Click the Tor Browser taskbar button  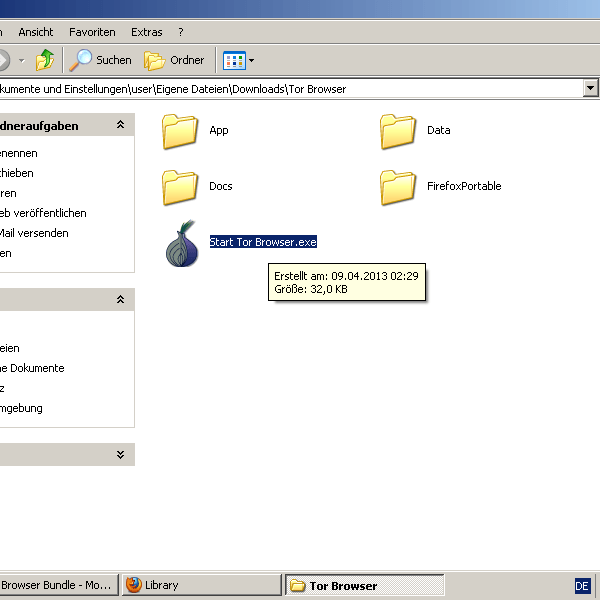(364, 585)
